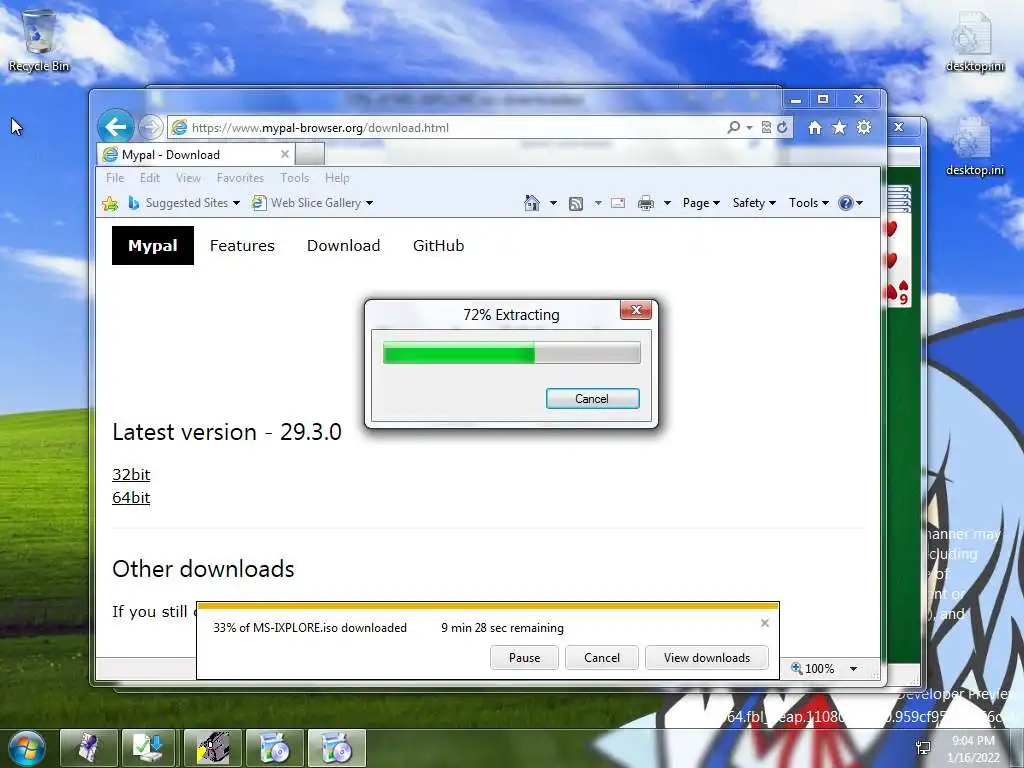Click the camcorder taskbar icon

tap(213, 748)
